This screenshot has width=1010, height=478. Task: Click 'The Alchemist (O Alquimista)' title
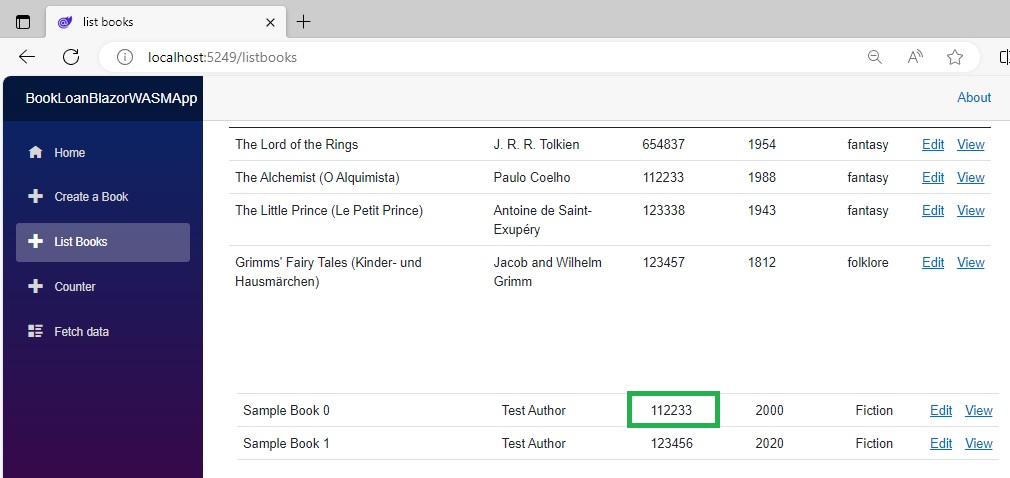pos(317,177)
